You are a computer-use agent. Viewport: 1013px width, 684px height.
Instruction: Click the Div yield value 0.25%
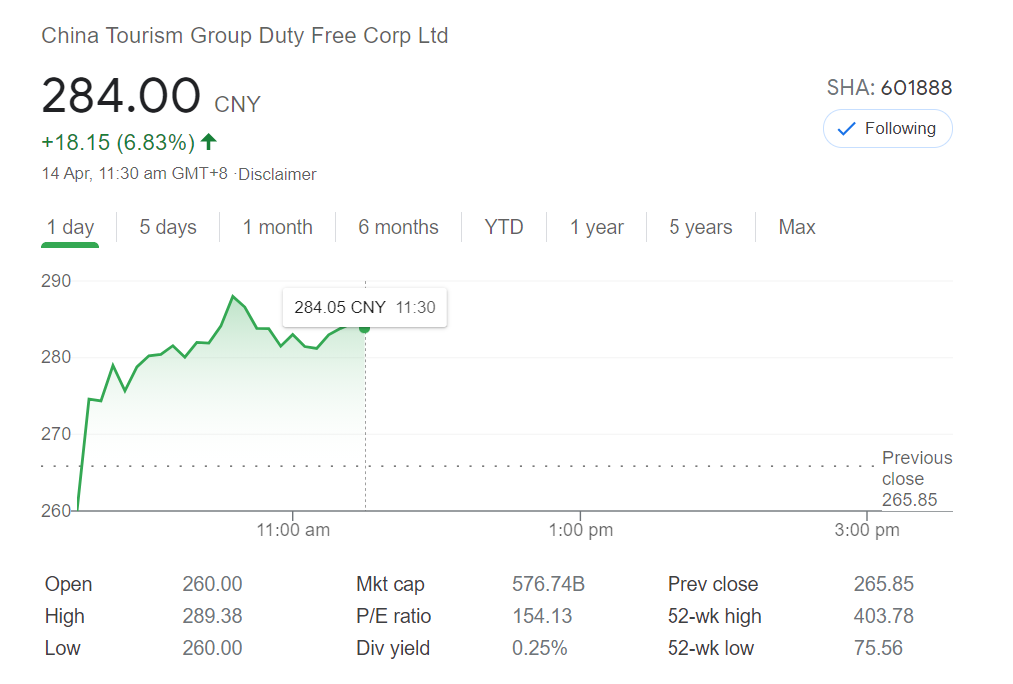[539, 648]
